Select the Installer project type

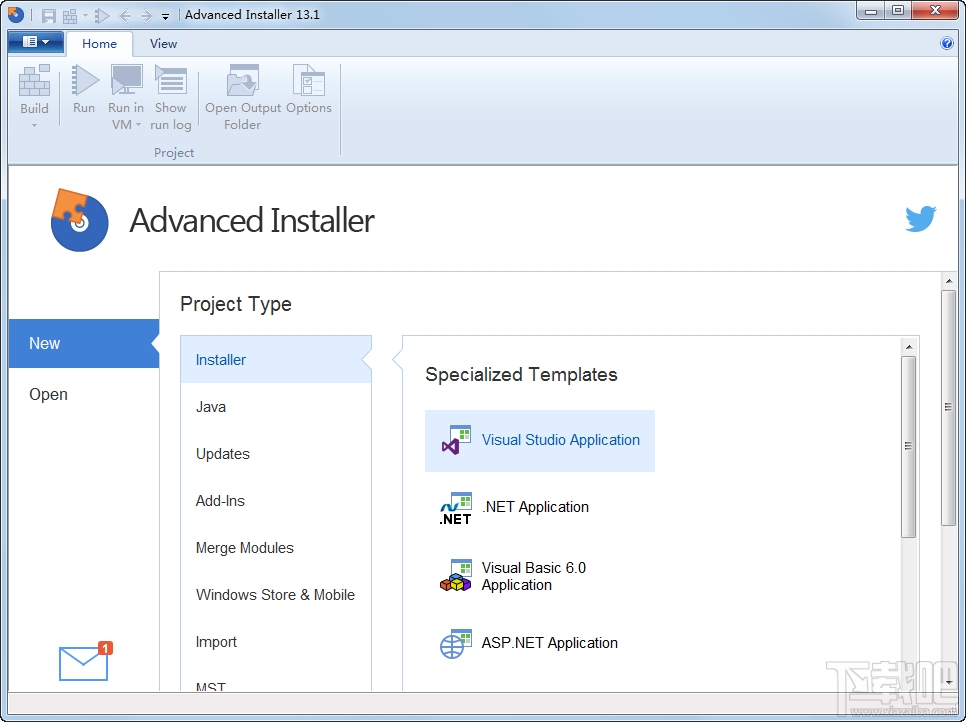pos(275,360)
